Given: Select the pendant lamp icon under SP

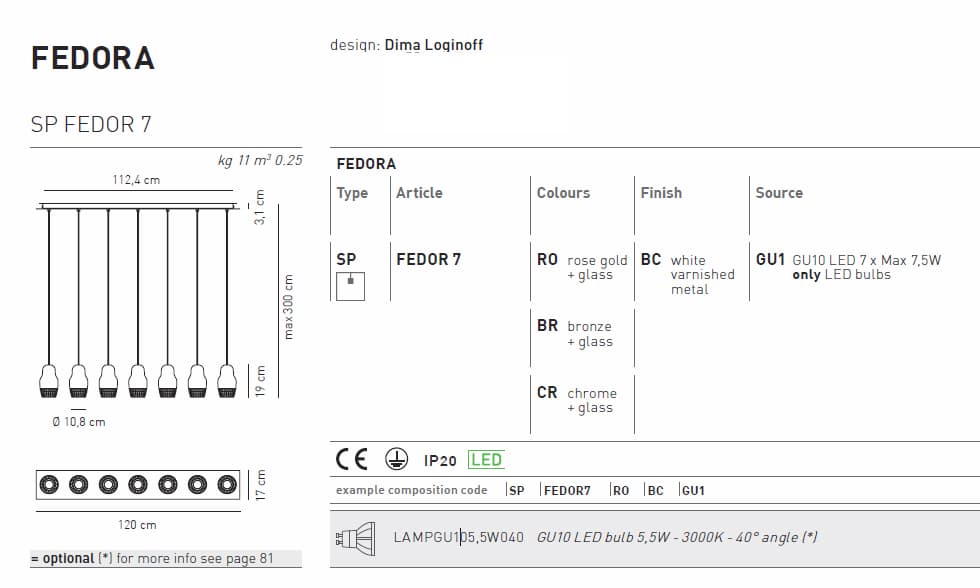Looking at the screenshot, I should click(x=352, y=287).
